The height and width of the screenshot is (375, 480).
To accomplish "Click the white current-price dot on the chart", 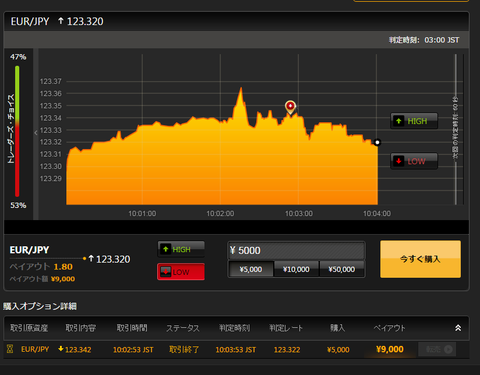I will pos(377,142).
